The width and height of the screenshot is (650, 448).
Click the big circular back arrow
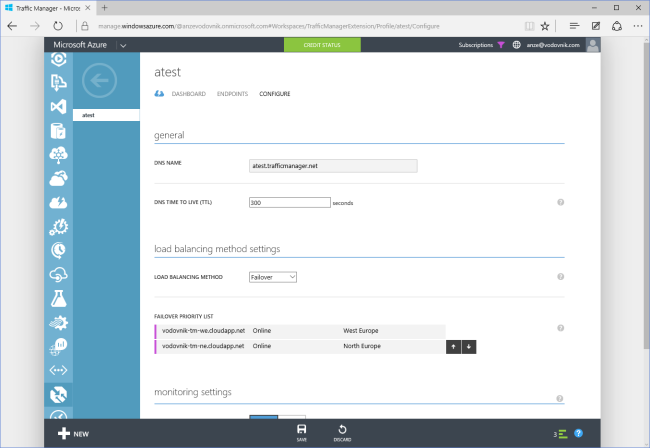click(x=99, y=80)
